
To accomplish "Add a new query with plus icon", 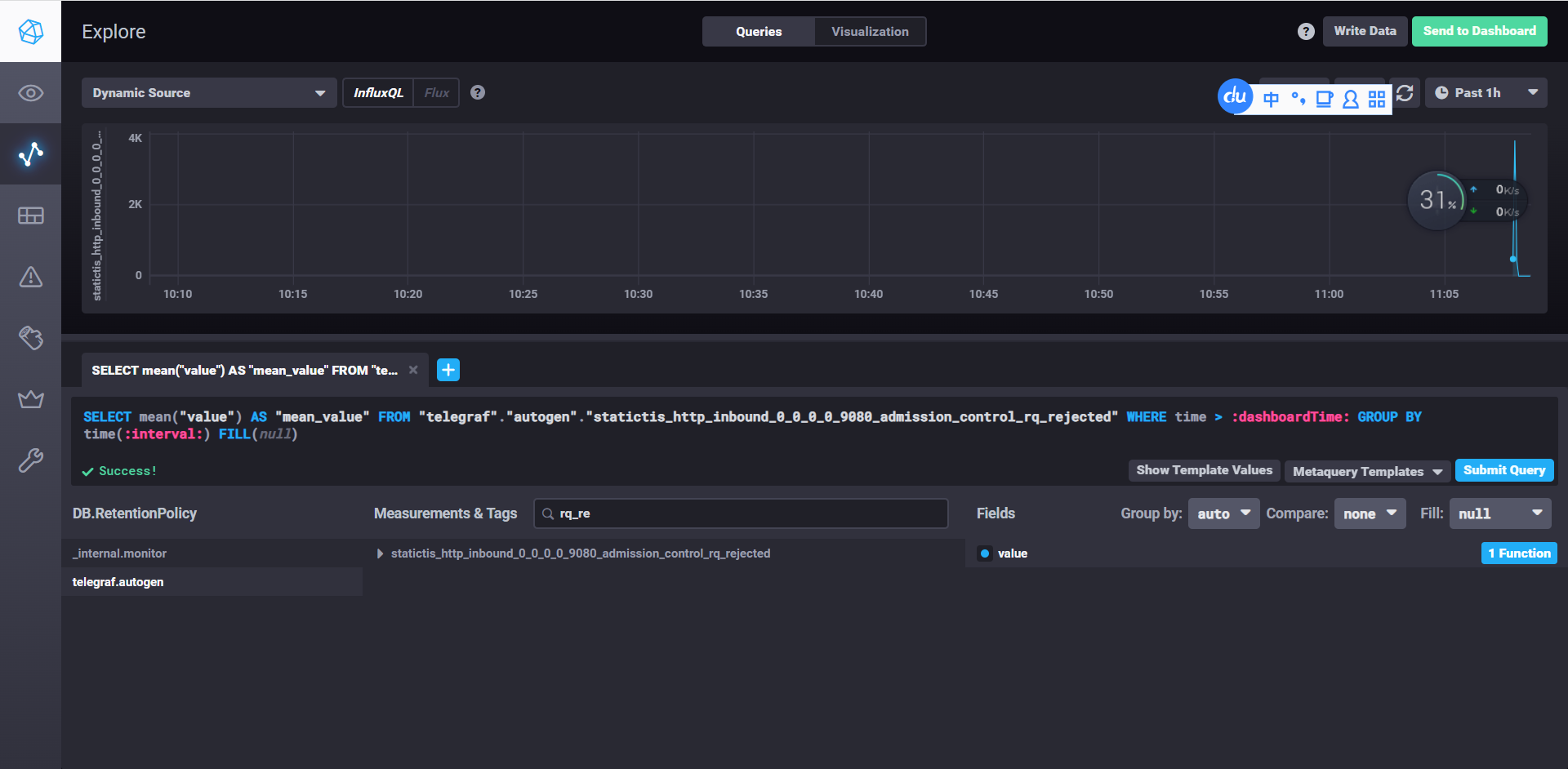I will point(448,370).
